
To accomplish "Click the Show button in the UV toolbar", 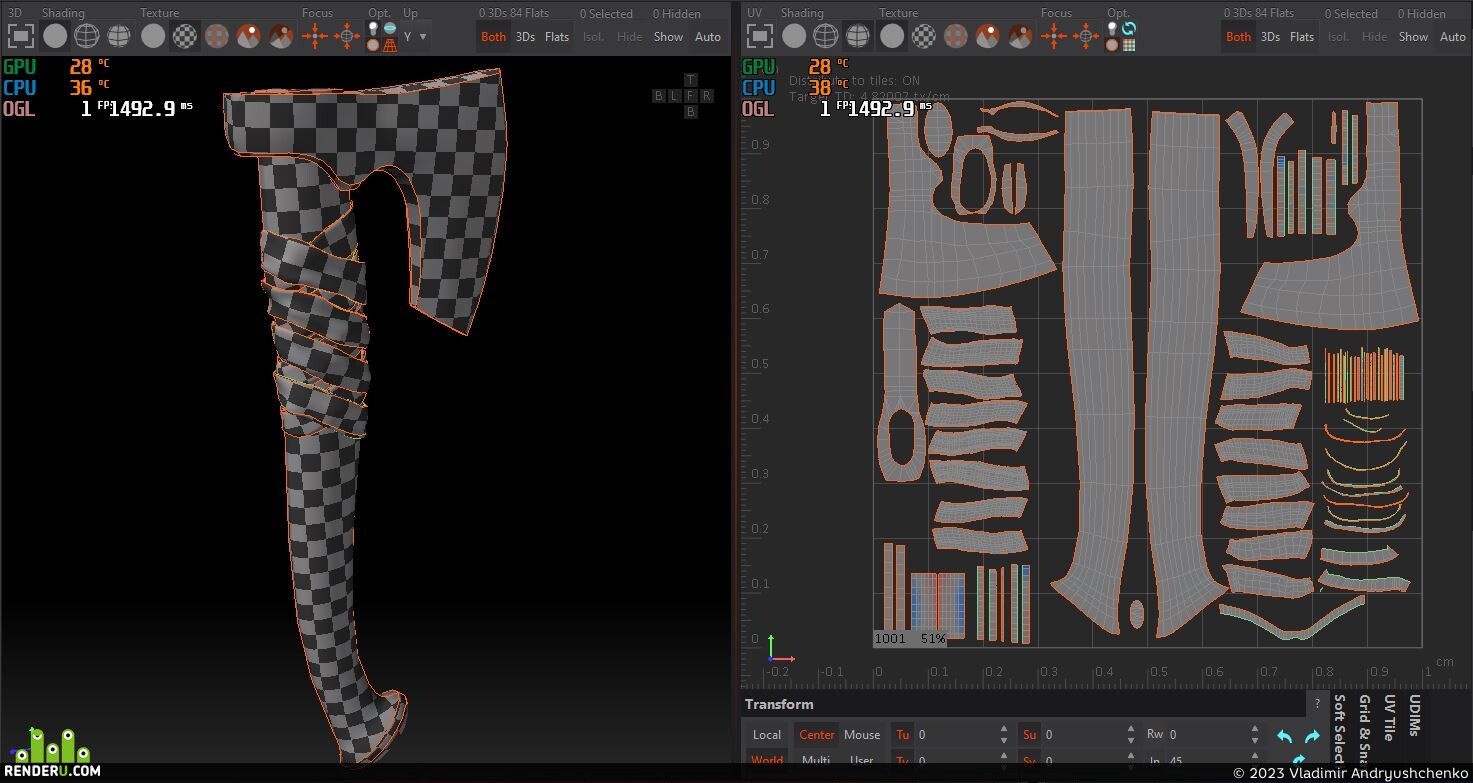I will [x=1413, y=37].
